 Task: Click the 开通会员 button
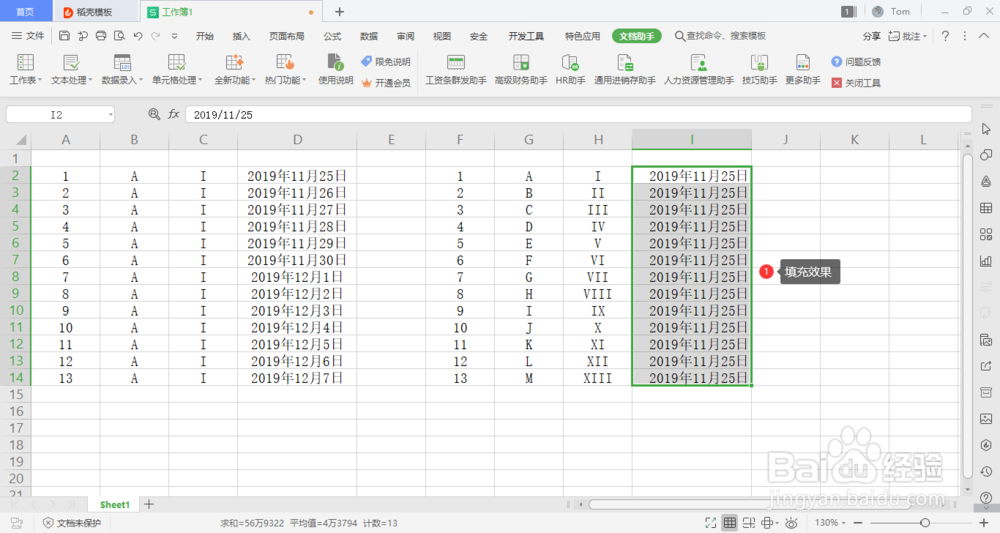(386, 83)
